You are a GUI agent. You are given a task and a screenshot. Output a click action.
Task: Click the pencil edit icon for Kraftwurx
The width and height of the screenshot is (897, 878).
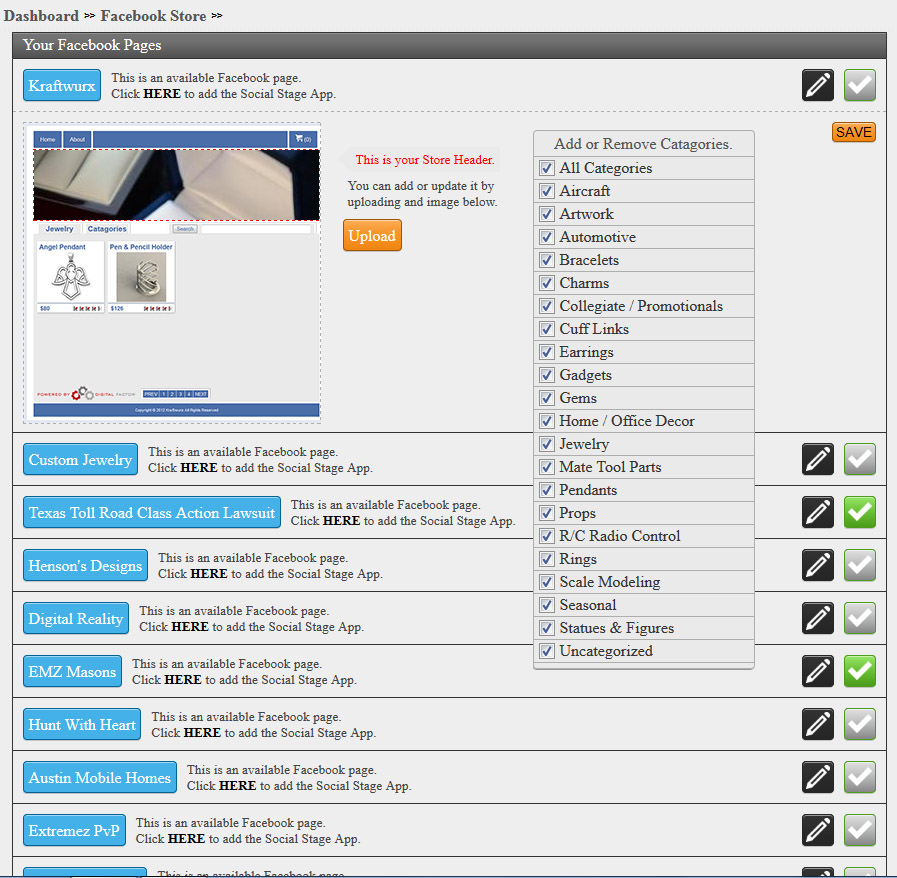pos(818,86)
